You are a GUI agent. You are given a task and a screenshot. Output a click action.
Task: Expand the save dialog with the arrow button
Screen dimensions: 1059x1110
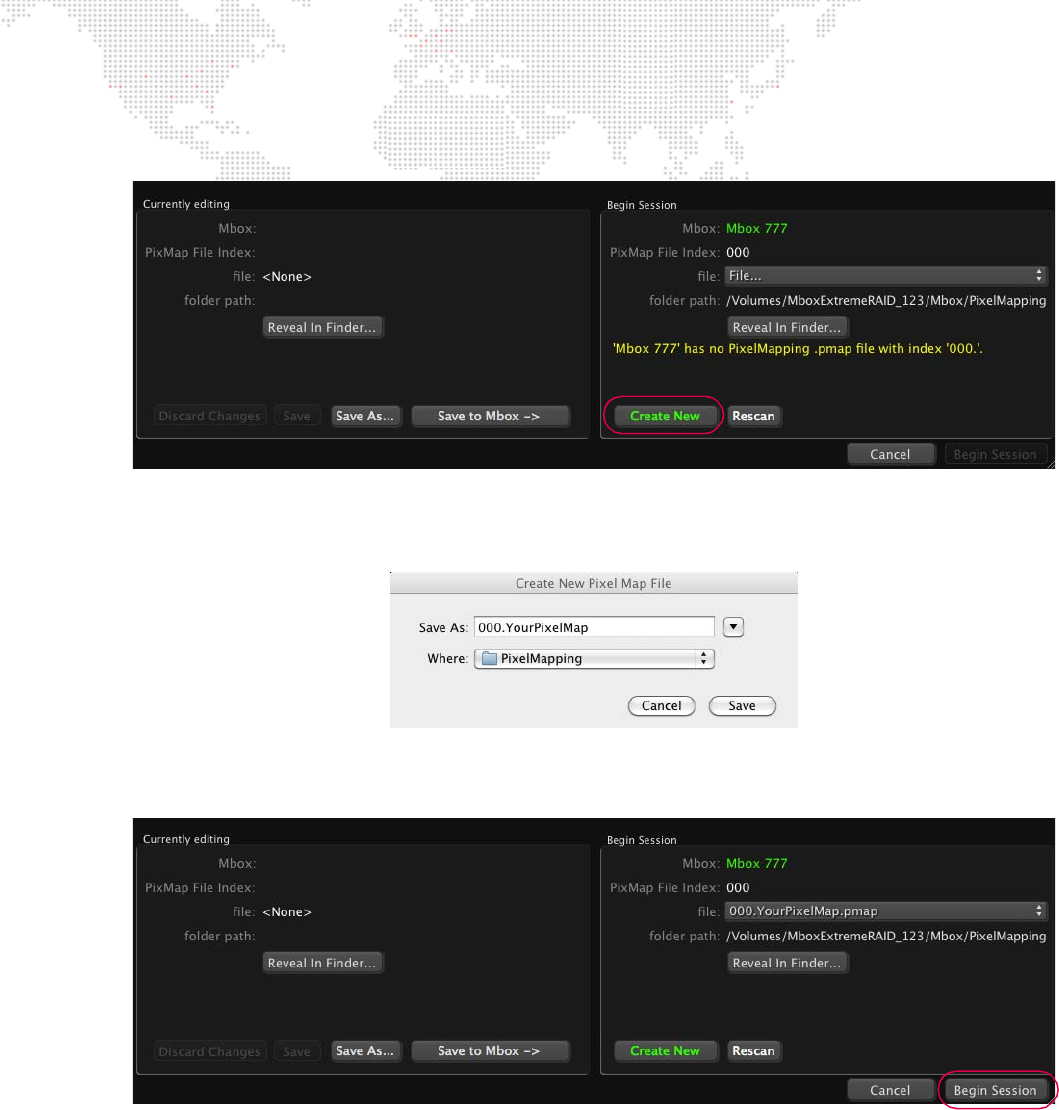[733, 627]
